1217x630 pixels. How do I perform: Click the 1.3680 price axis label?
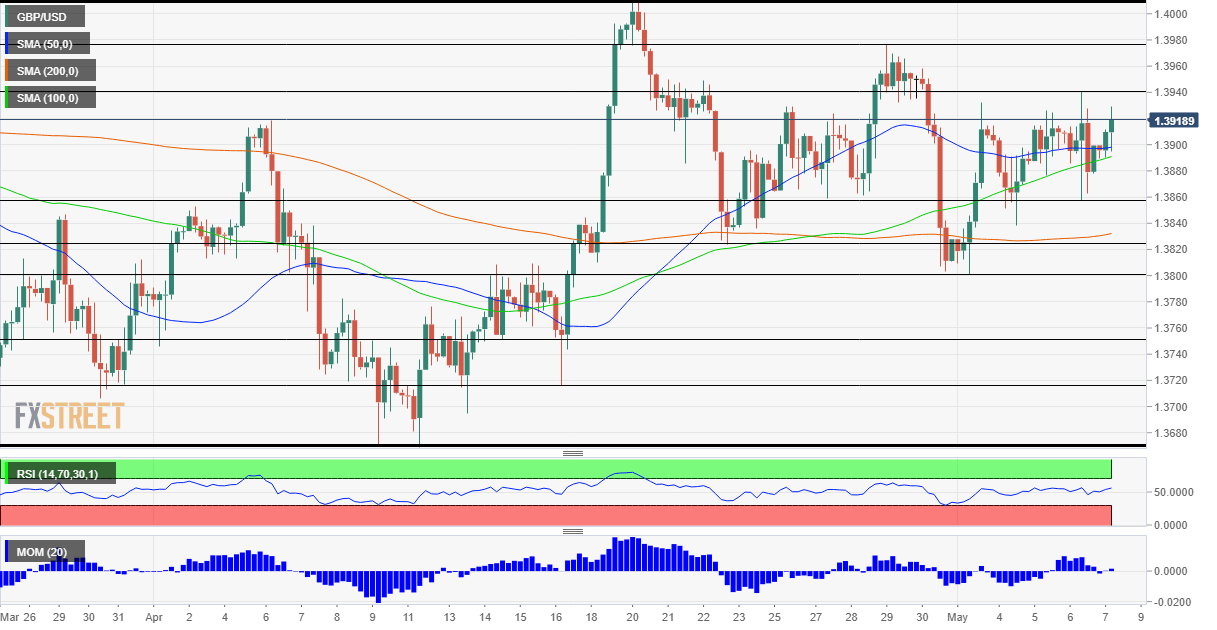click(x=1170, y=433)
